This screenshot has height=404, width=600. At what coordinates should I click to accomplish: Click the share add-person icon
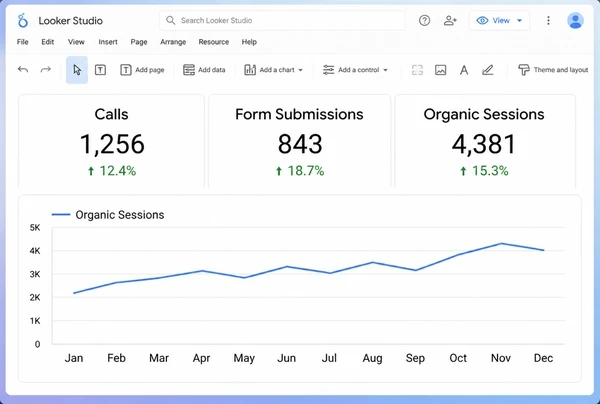coord(450,20)
